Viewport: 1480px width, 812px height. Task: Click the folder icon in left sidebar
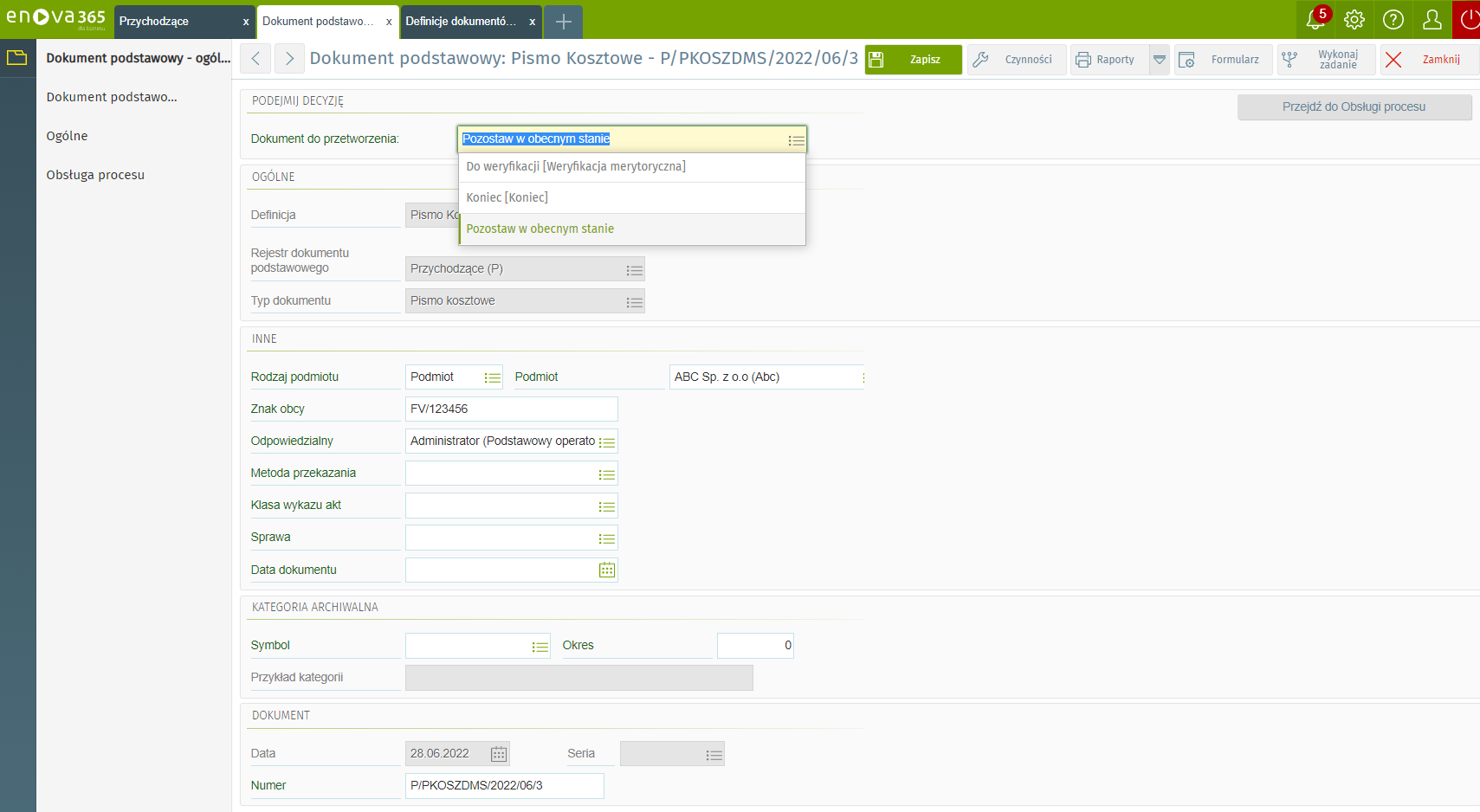(17, 58)
